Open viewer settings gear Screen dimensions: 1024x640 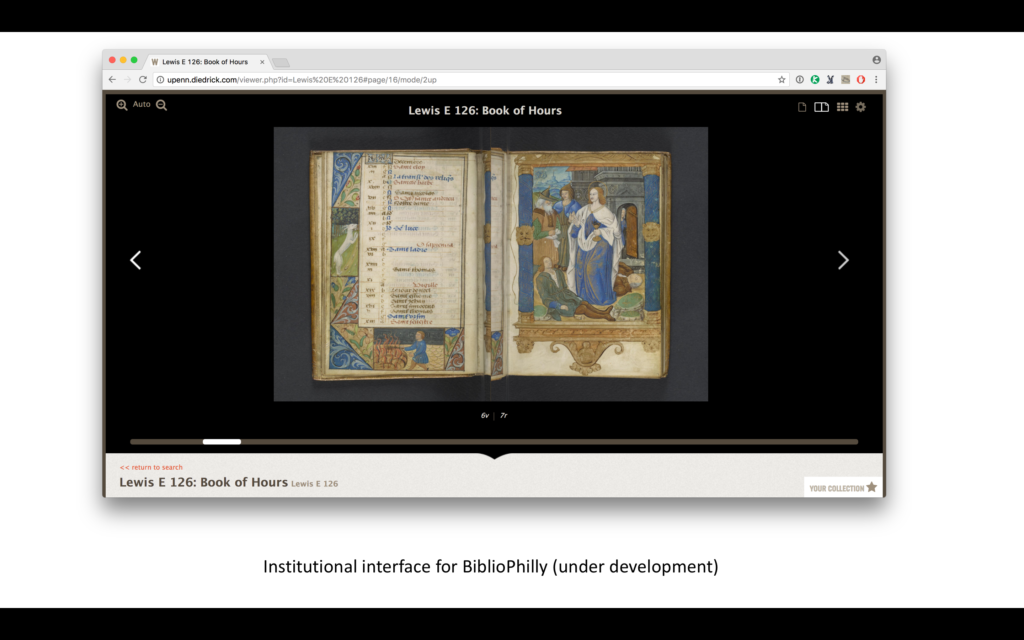pos(860,108)
